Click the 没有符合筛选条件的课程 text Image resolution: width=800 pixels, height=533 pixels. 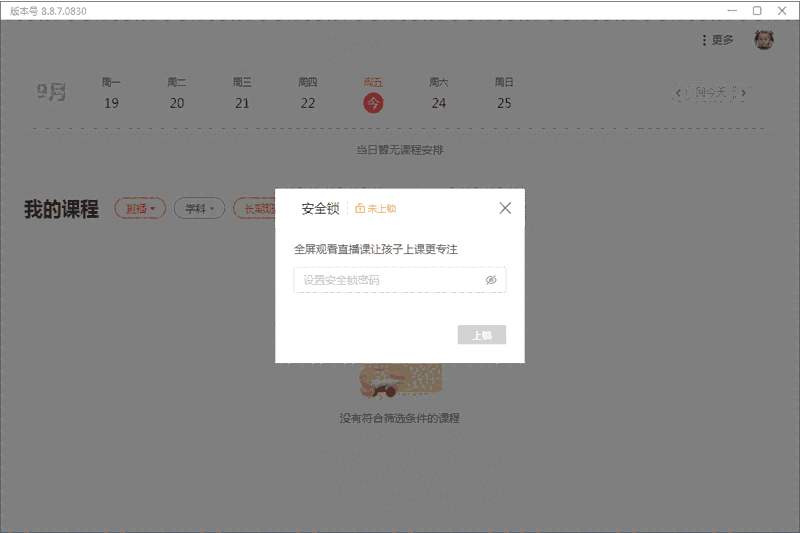pyautogui.click(x=399, y=418)
